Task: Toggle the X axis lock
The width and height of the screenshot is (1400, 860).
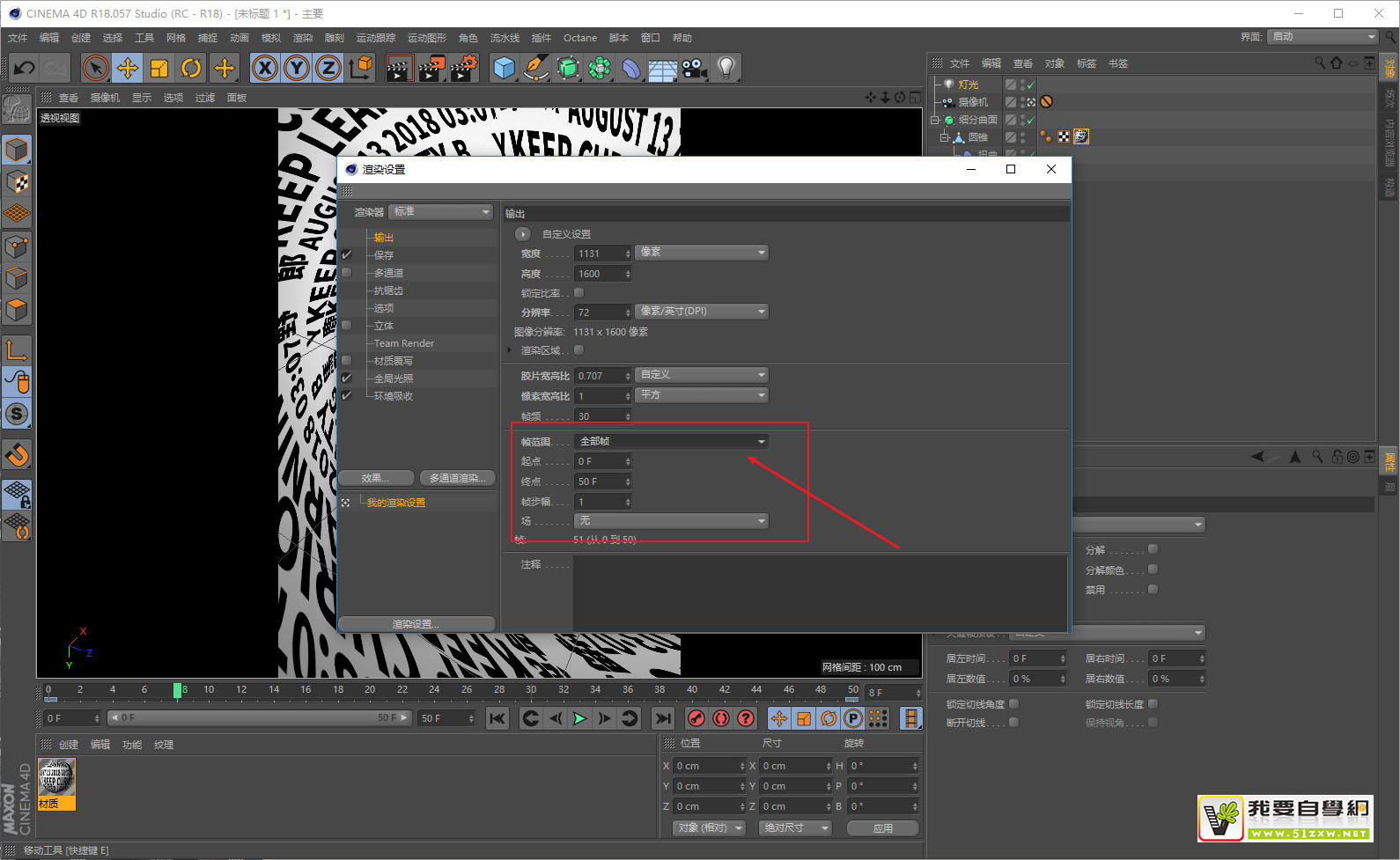Action: coord(265,68)
